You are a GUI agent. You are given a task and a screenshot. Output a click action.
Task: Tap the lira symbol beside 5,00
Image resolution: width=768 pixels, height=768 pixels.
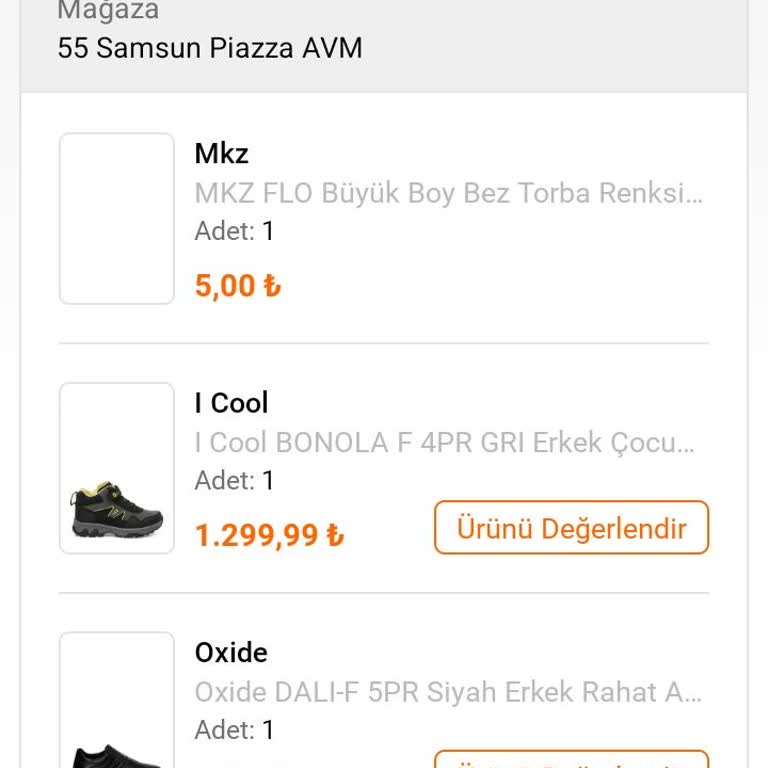pyautogui.click(x=272, y=287)
